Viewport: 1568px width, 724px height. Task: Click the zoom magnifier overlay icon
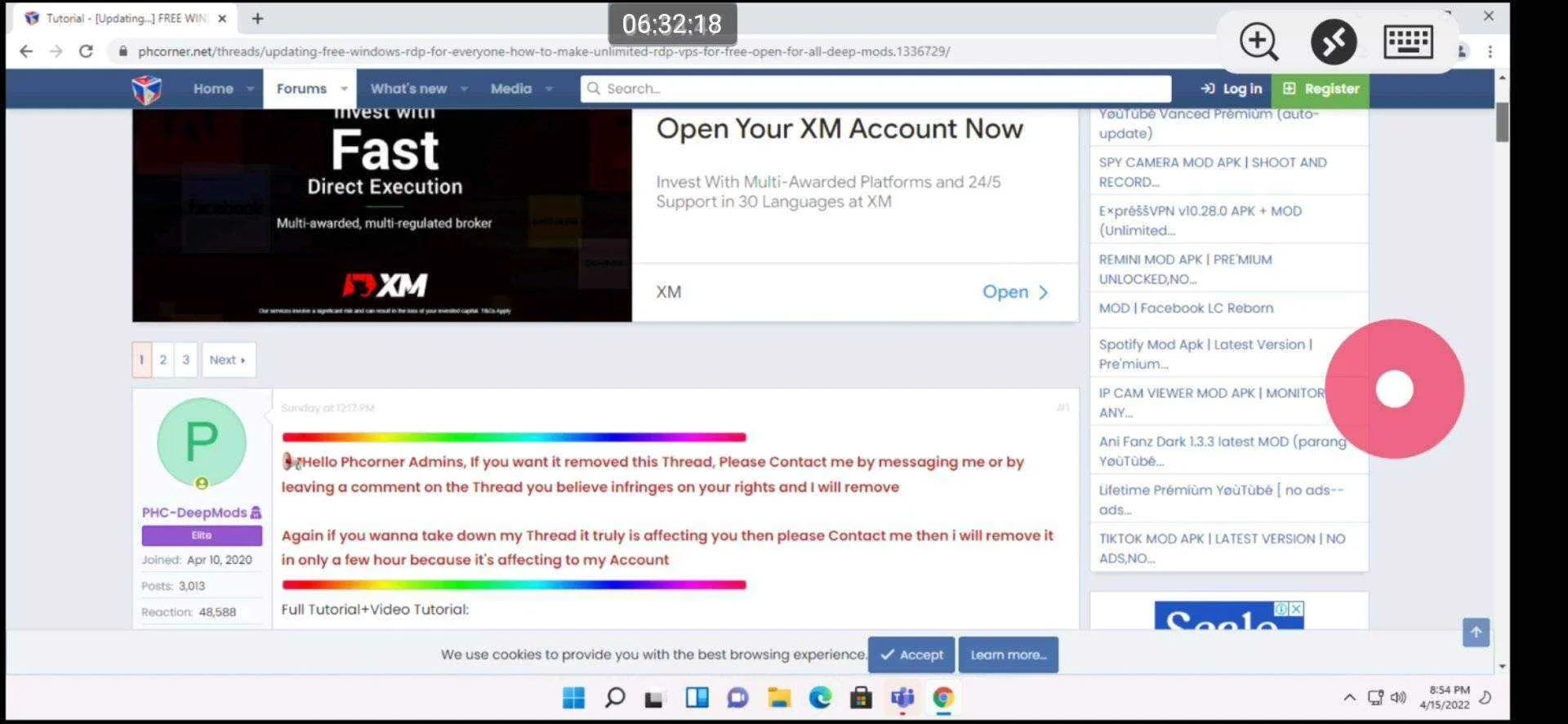tap(1258, 42)
